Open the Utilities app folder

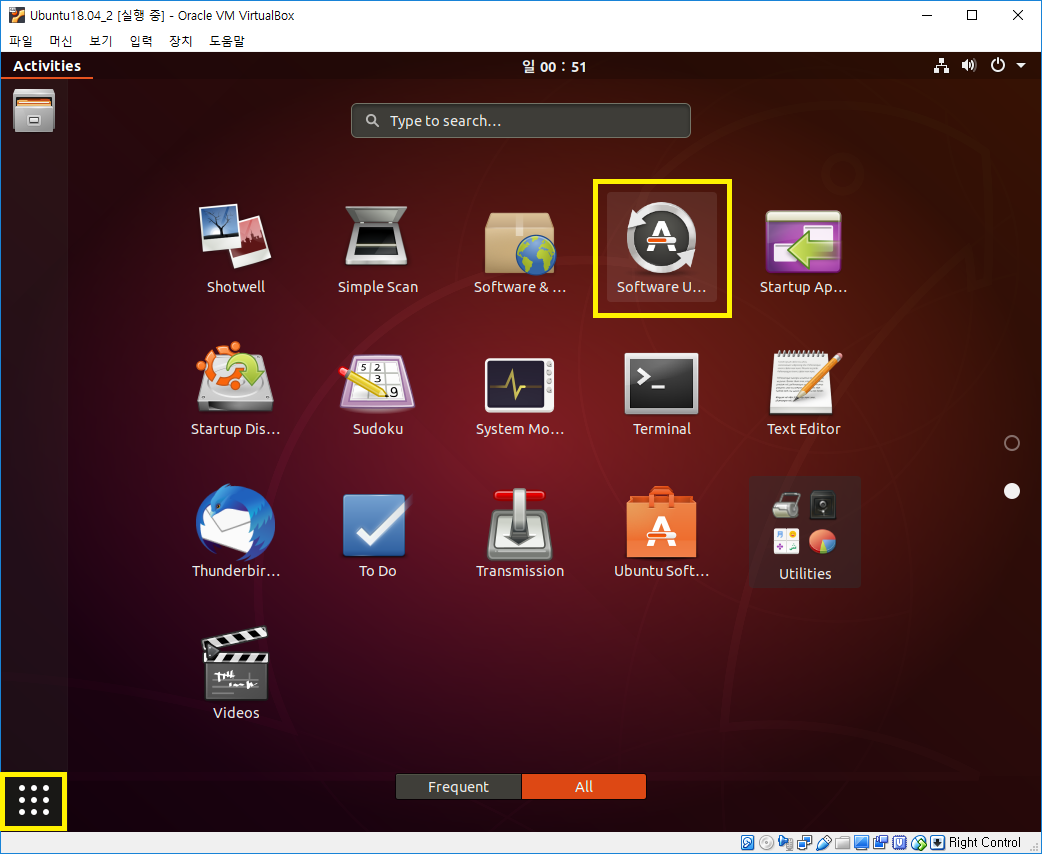[x=805, y=532]
